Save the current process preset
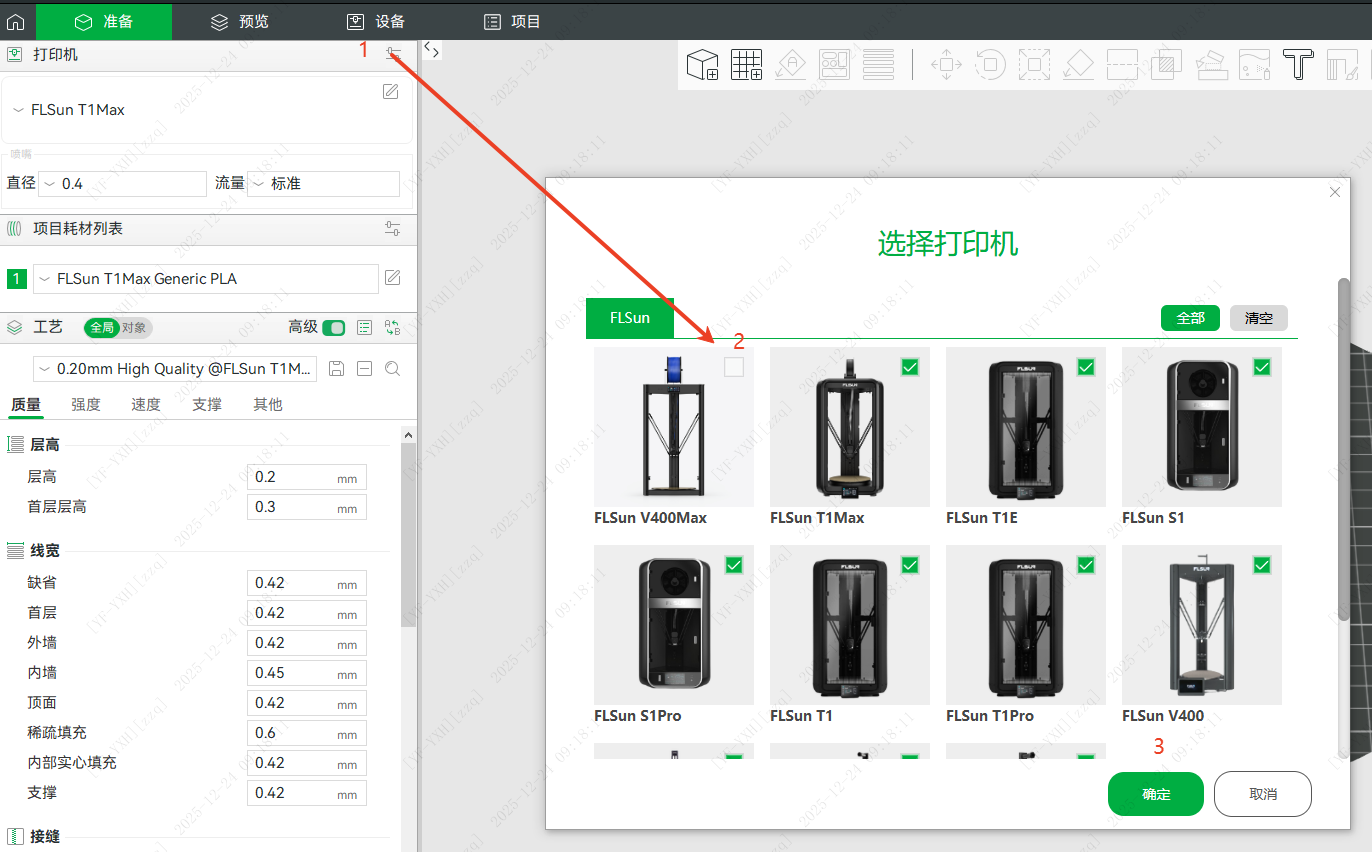This screenshot has height=852, width=1372. 337,369
